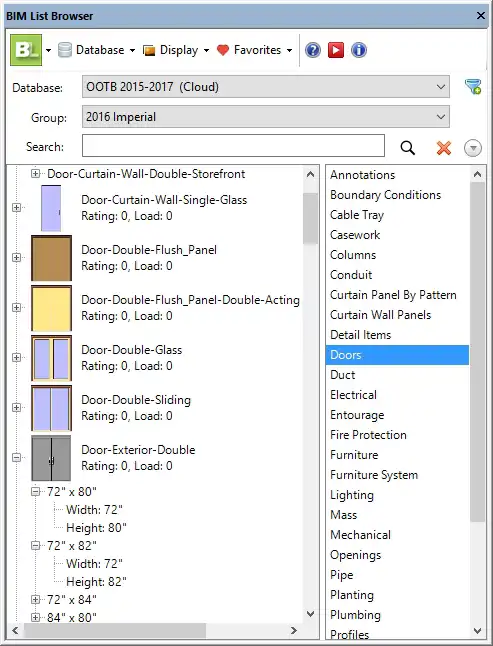Select the Lighting category
493x646 pixels.
(397, 495)
